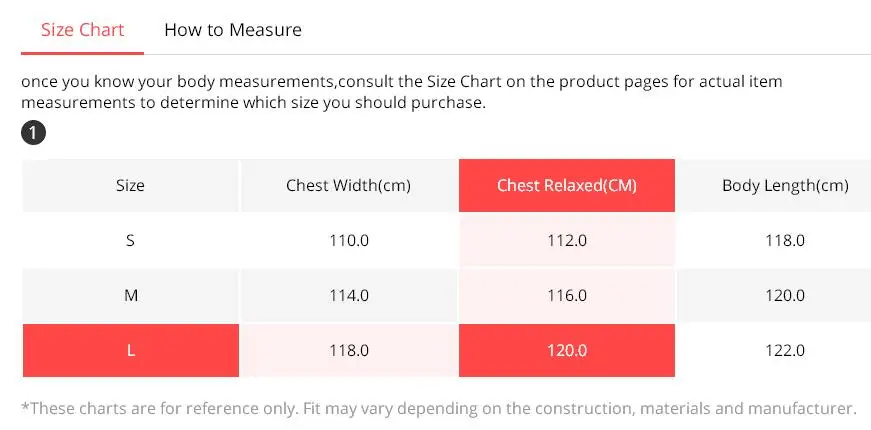
Task: Select the M size row
Action: click(130, 295)
